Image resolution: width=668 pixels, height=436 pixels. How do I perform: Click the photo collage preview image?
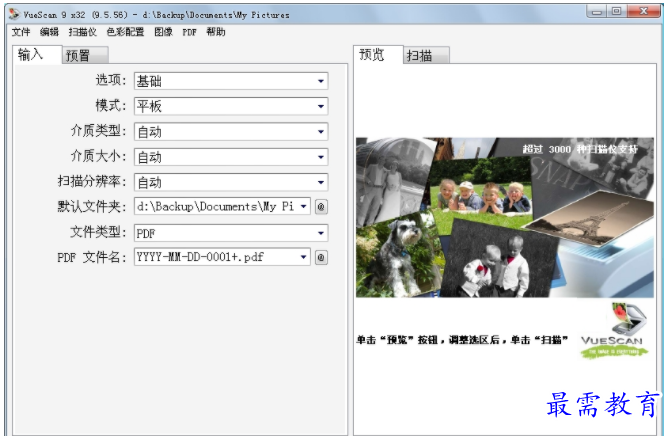505,217
